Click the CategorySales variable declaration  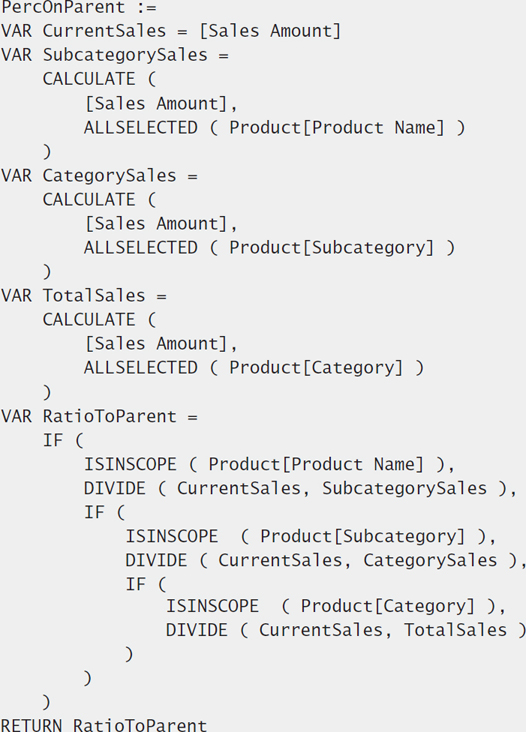[99, 176]
